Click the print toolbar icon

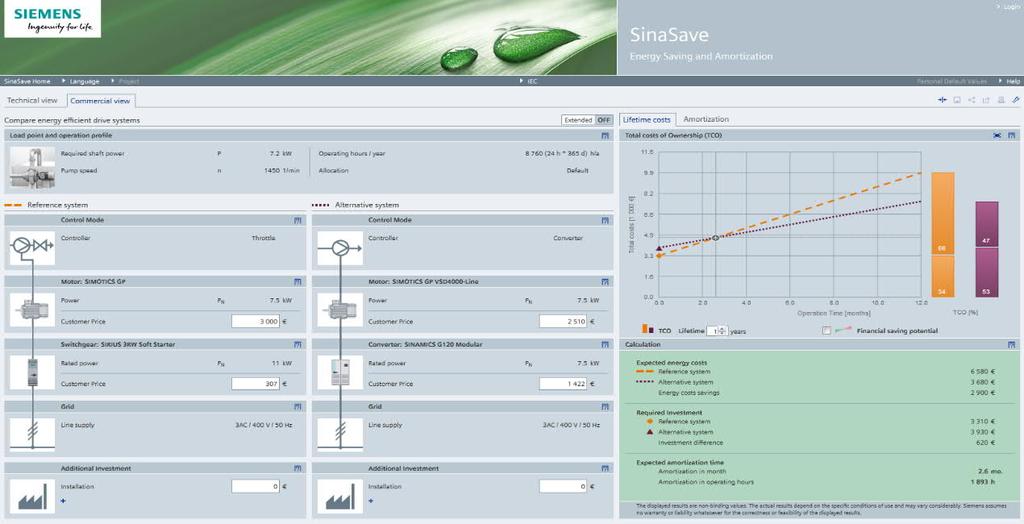pyautogui.click(x=1001, y=100)
